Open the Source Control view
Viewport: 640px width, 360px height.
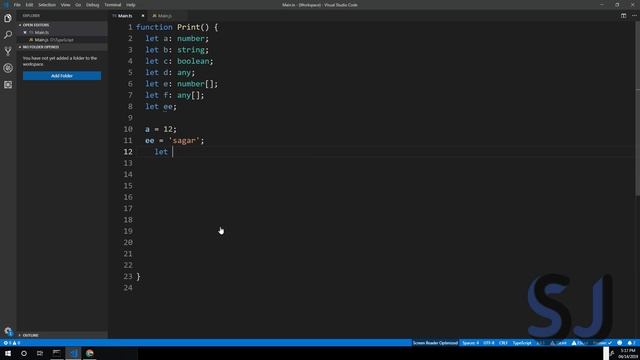point(8,51)
